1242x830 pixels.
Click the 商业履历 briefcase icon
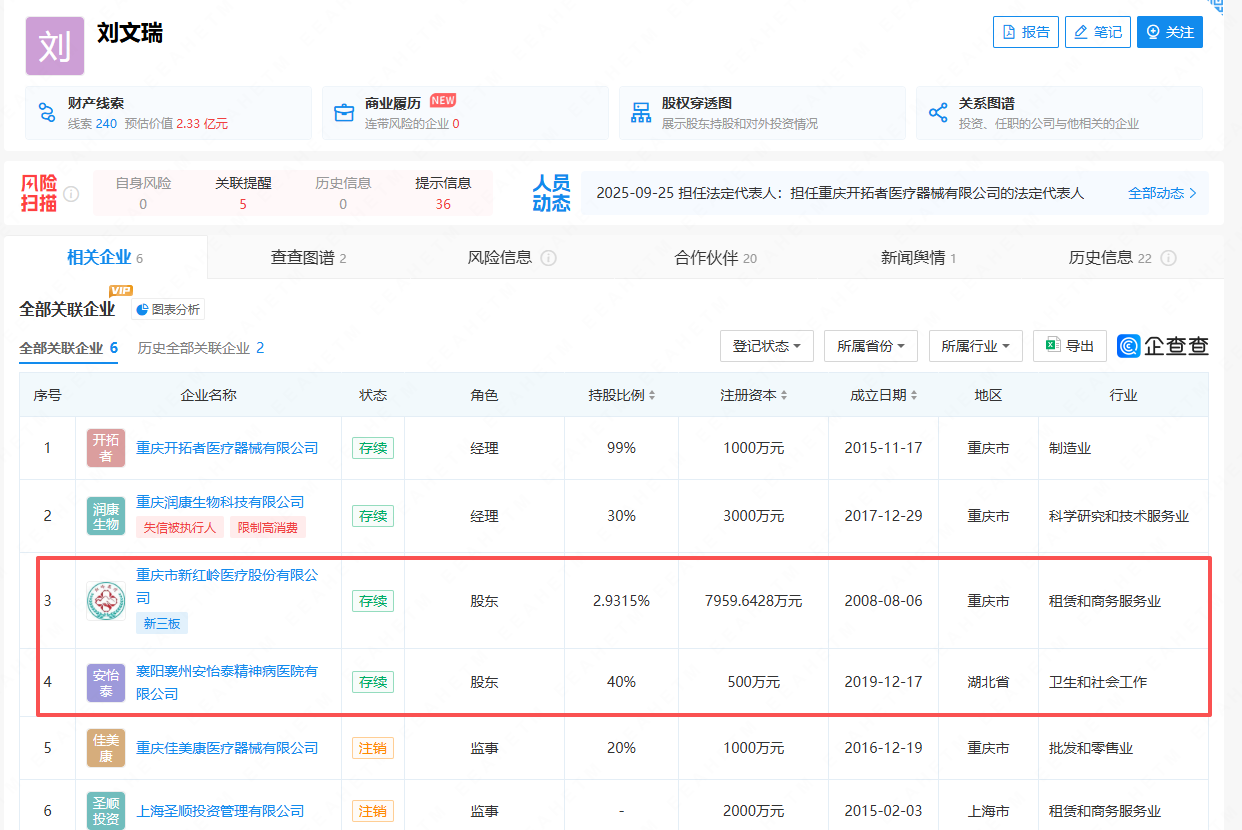tap(344, 112)
